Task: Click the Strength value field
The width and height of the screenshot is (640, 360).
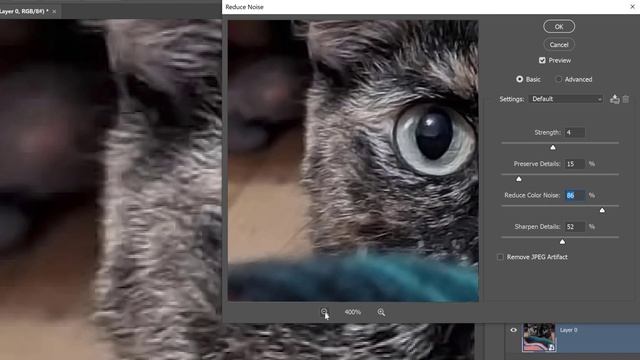Action: pyautogui.click(x=575, y=133)
